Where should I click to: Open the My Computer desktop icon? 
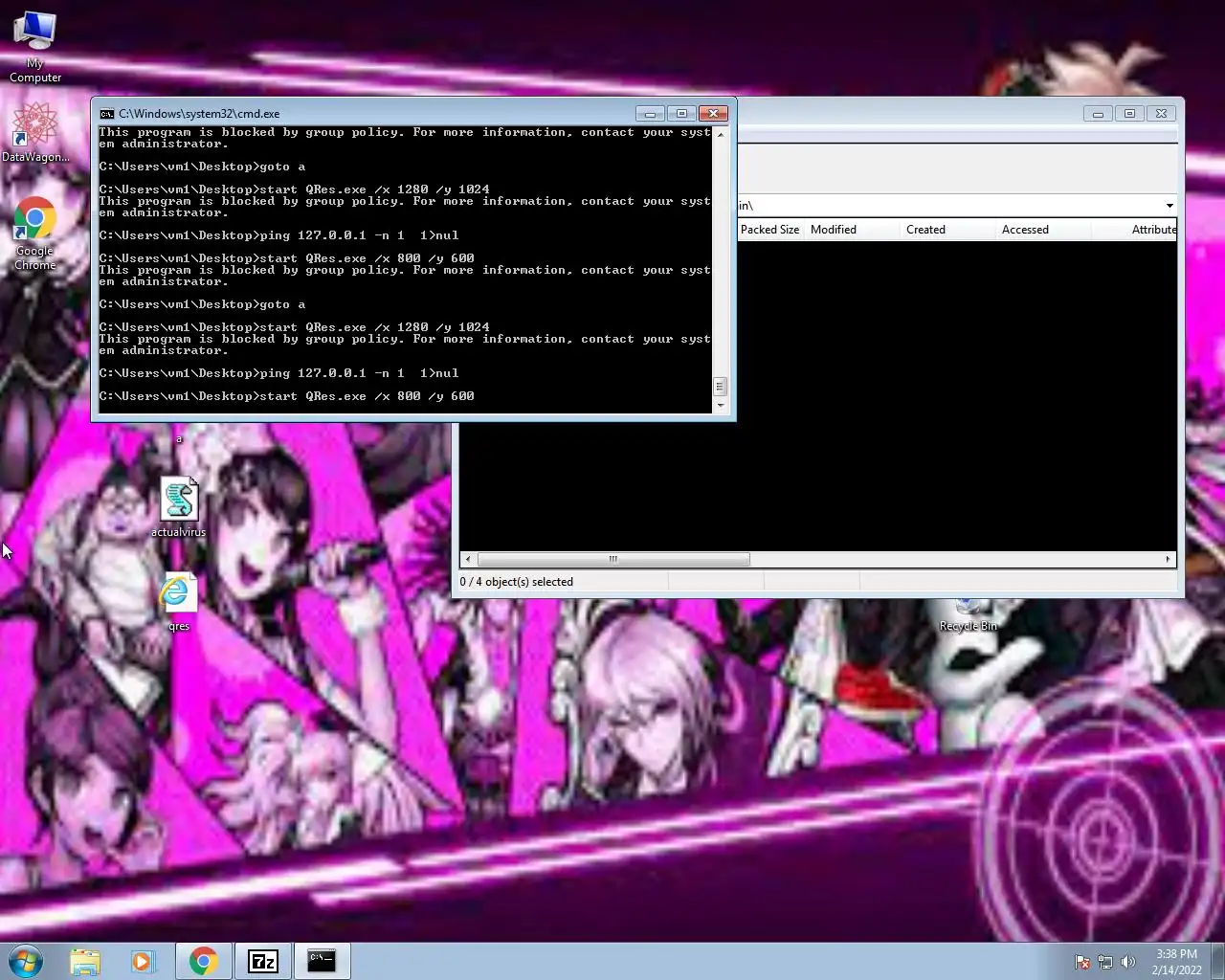(35, 47)
